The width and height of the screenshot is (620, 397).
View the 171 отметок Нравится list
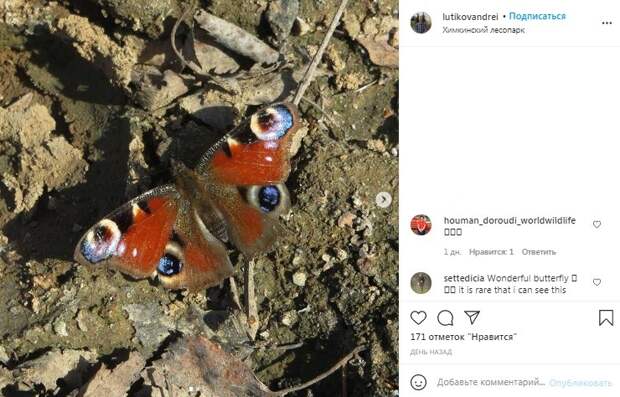click(463, 337)
